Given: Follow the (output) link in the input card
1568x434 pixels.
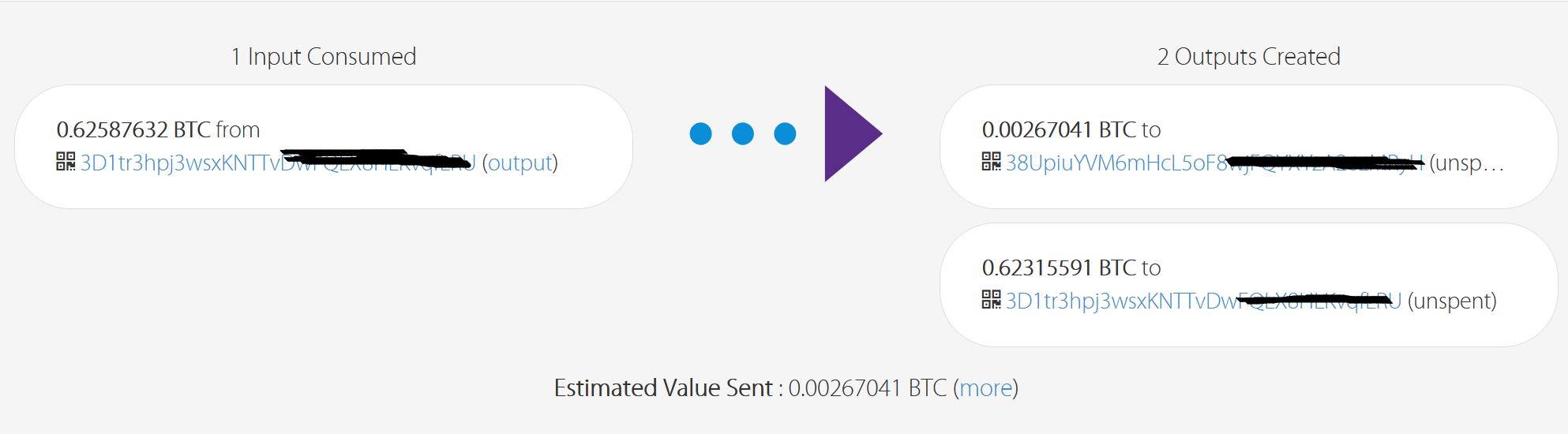Looking at the screenshot, I should coord(520,163).
